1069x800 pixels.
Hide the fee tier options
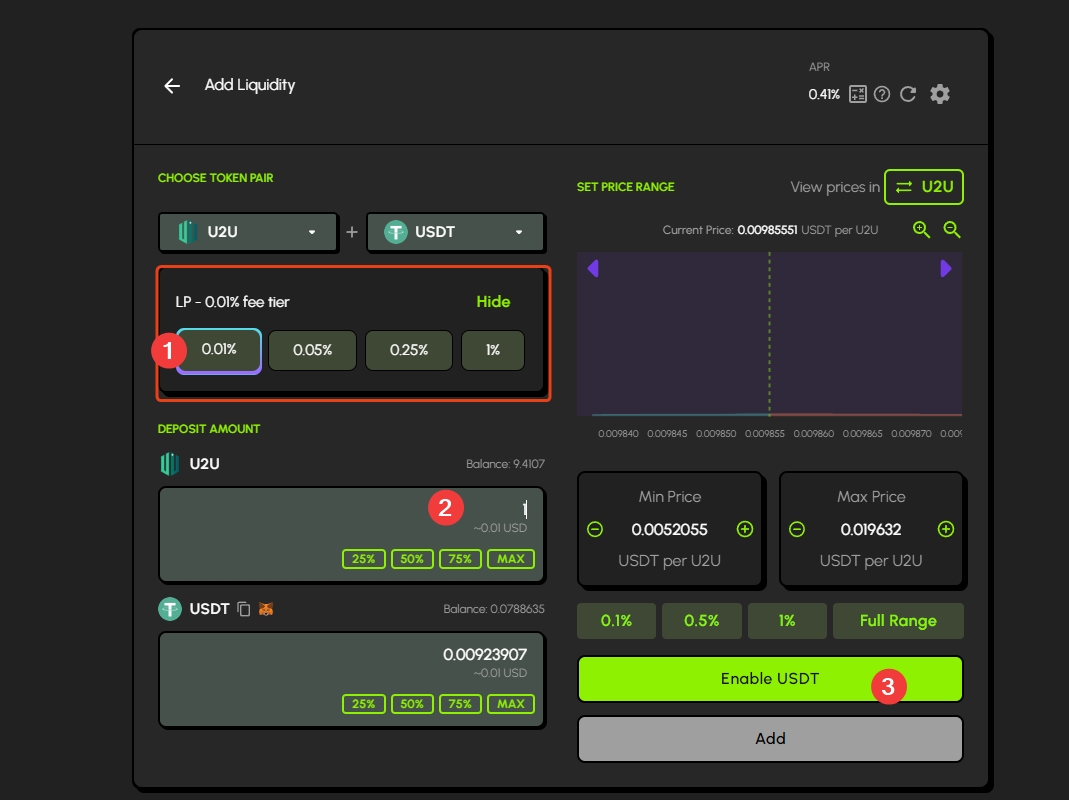[x=493, y=302]
